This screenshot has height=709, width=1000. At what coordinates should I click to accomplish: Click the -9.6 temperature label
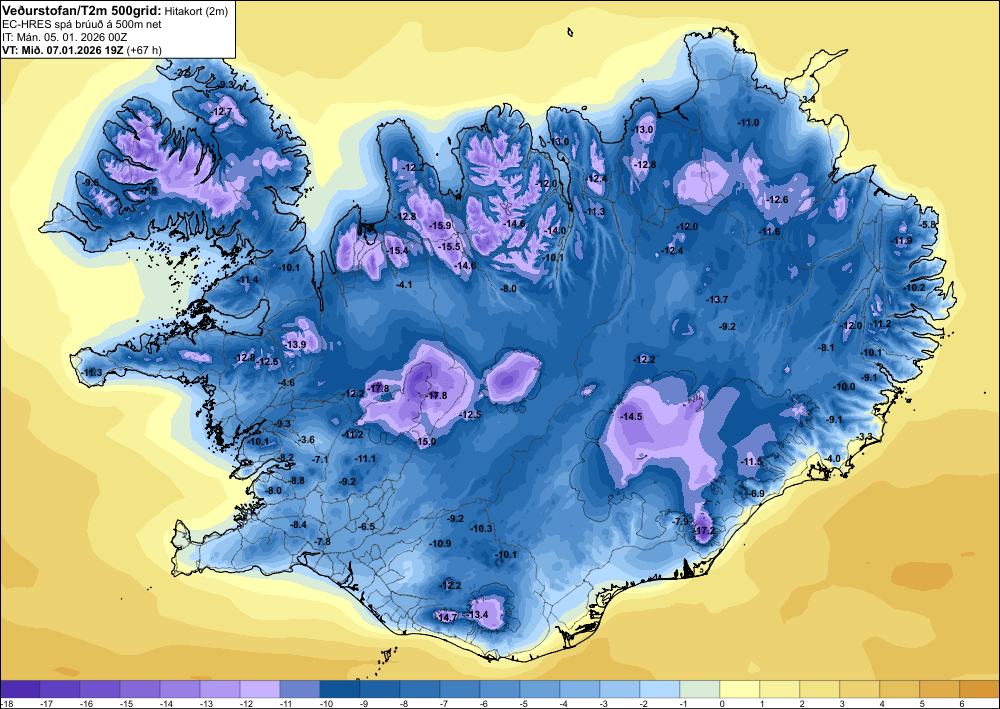pos(91,183)
